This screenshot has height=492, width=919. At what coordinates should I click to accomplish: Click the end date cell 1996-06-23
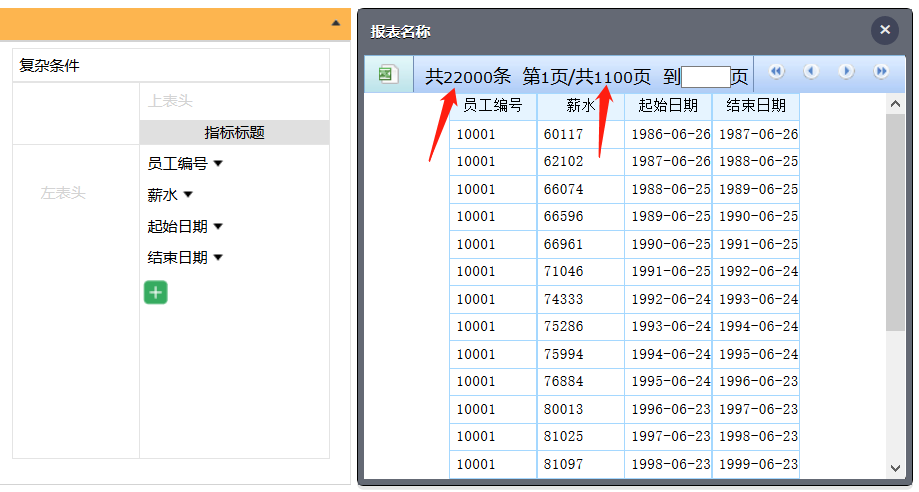point(756,381)
